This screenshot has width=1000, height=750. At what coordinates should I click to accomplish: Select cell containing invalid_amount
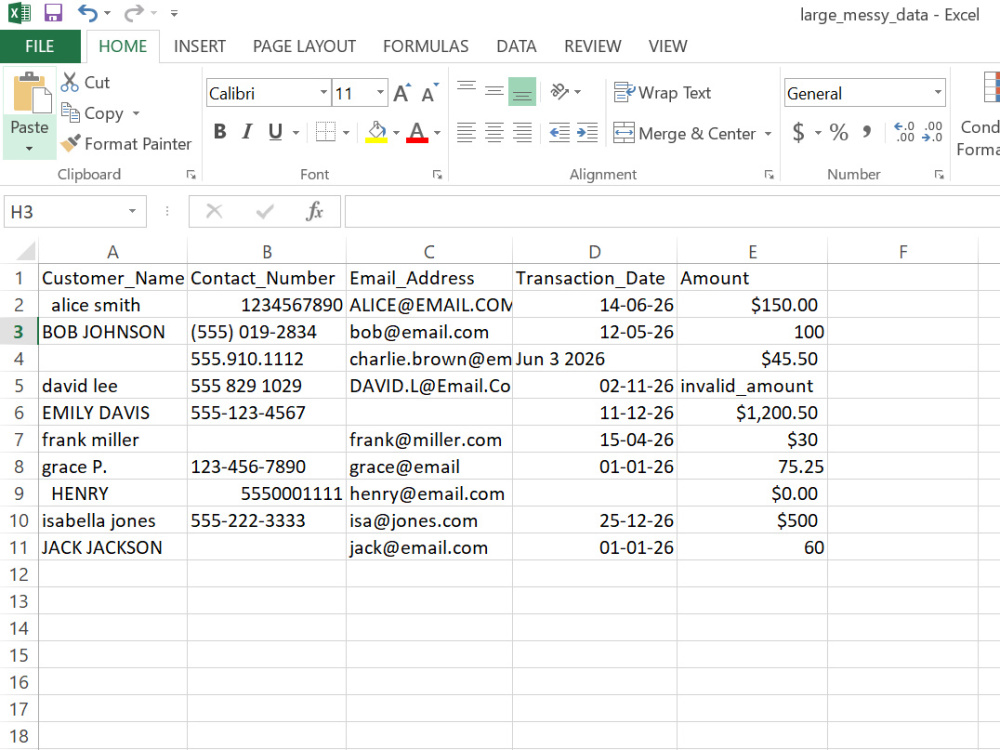point(752,386)
